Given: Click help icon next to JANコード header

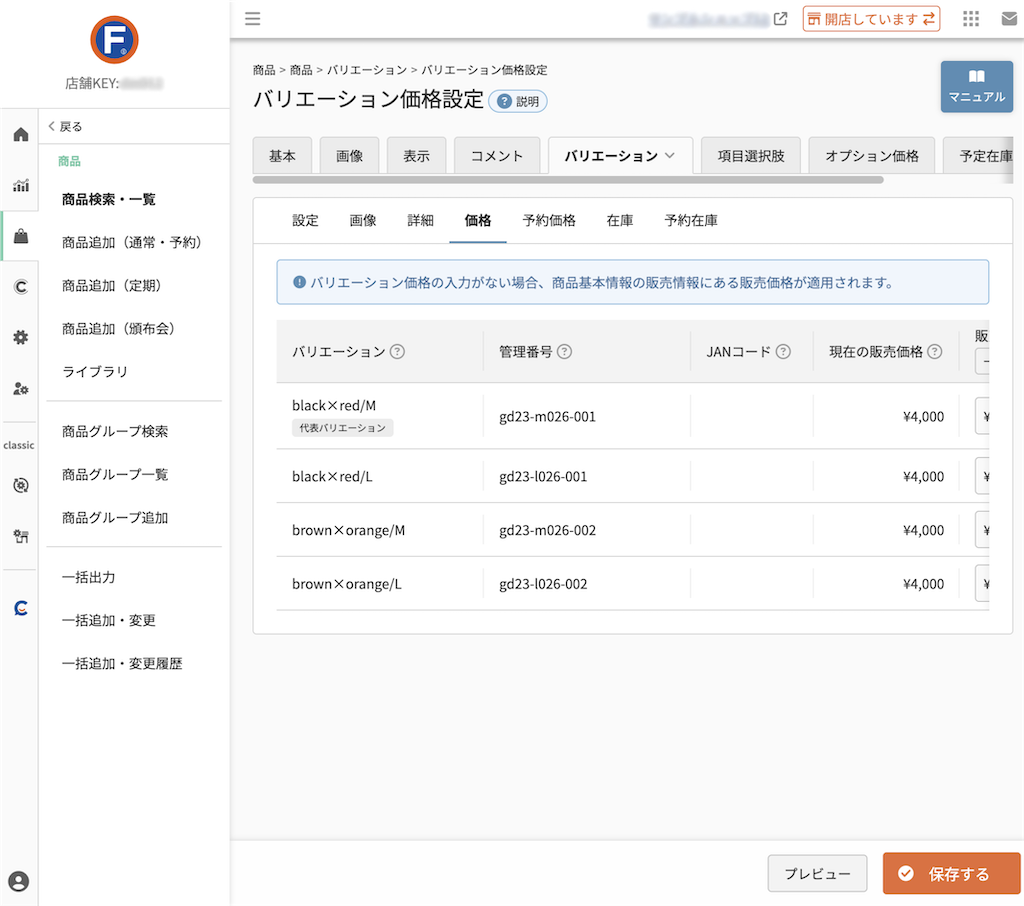Looking at the screenshot, I should (x=783, y=351).
